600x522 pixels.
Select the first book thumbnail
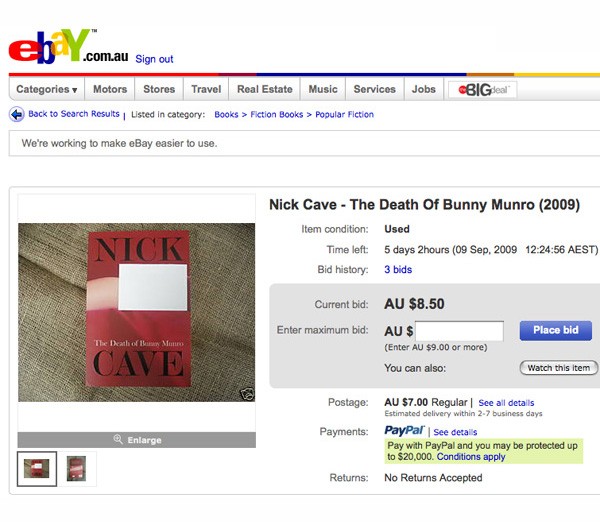tap(39, 469)
